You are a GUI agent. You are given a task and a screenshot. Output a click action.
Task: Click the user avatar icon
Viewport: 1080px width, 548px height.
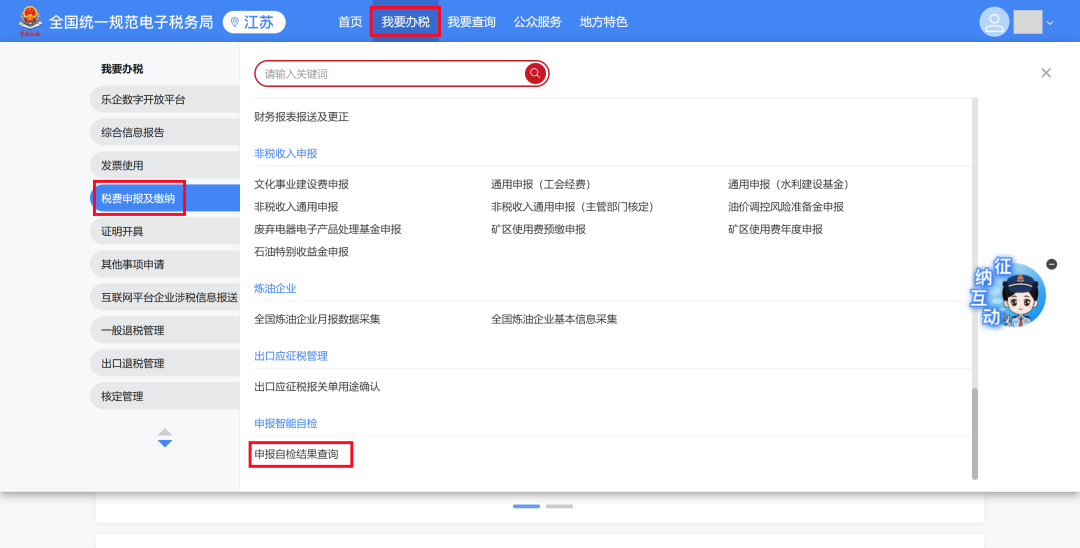994,22
